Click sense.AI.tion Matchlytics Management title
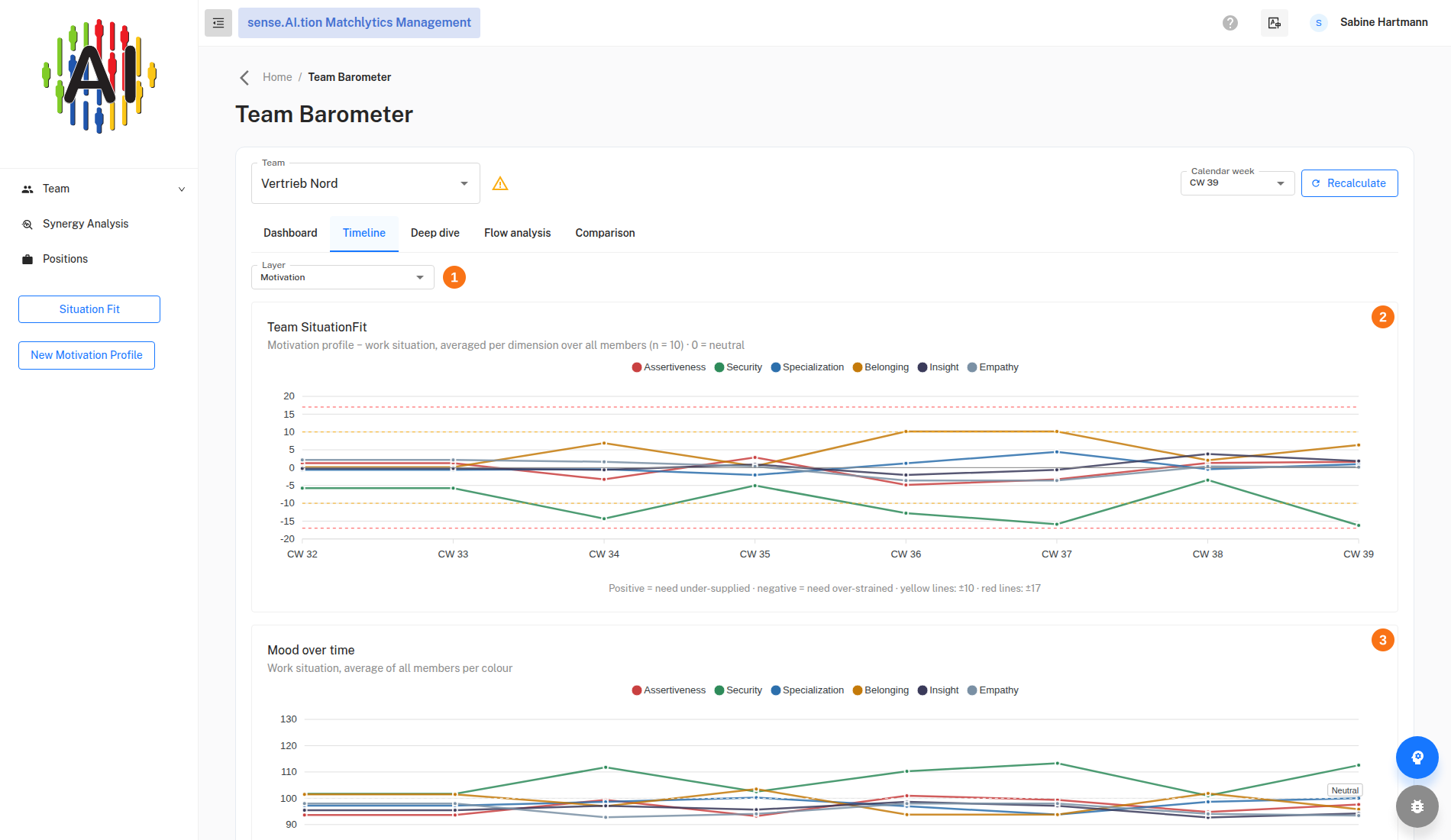Screen dimensions: 1451x840 359,23
